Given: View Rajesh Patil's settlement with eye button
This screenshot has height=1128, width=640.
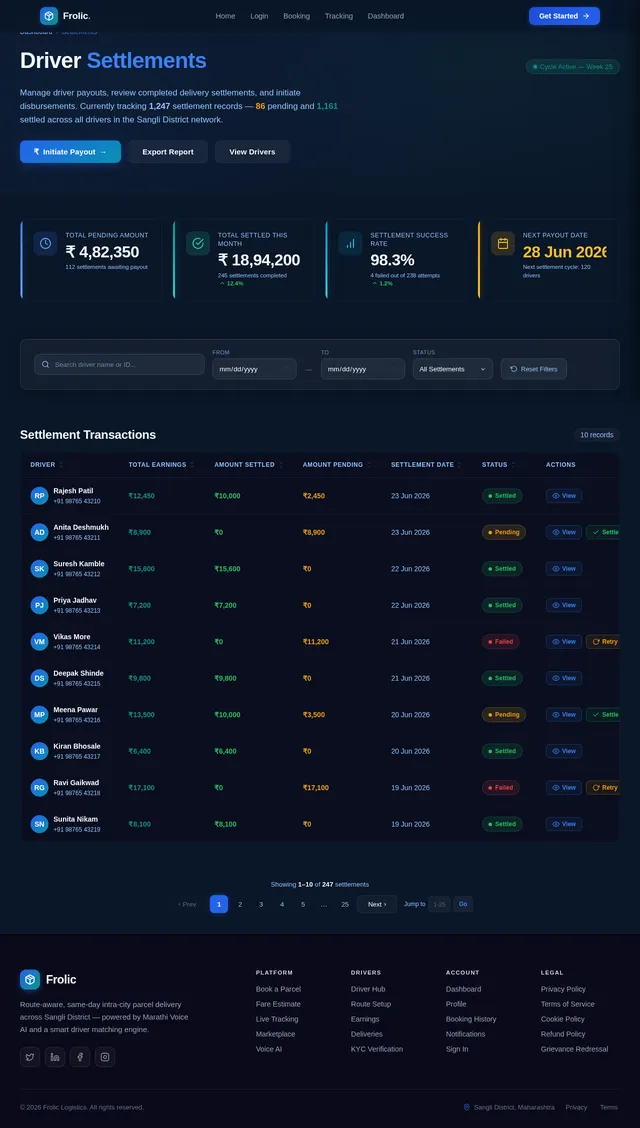Looking at the screenshot, I should [x=564, y=496].
